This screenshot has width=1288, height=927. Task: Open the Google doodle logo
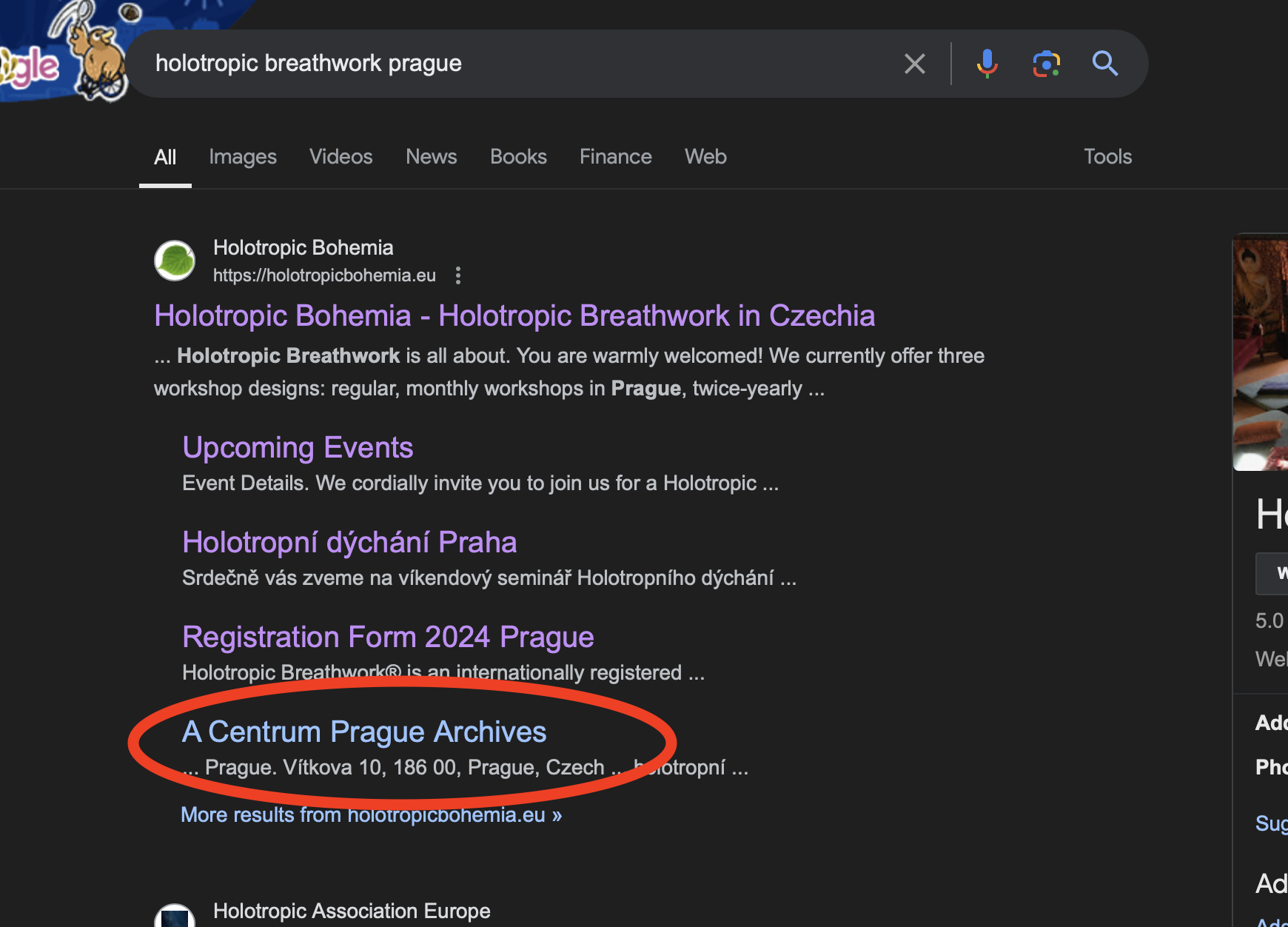pyautogui.click(x=63, y=52)
